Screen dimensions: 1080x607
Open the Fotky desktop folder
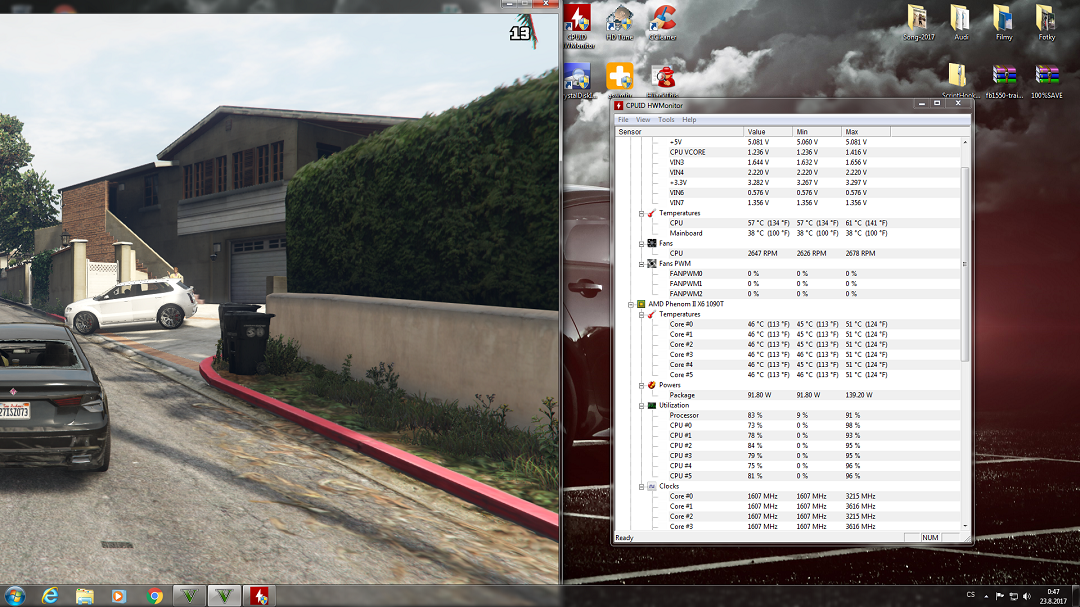point(1046,22)
